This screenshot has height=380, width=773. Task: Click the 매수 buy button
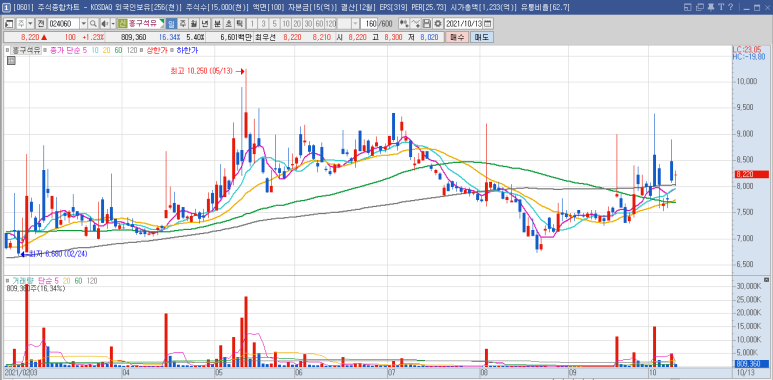[x=457, y=37]
